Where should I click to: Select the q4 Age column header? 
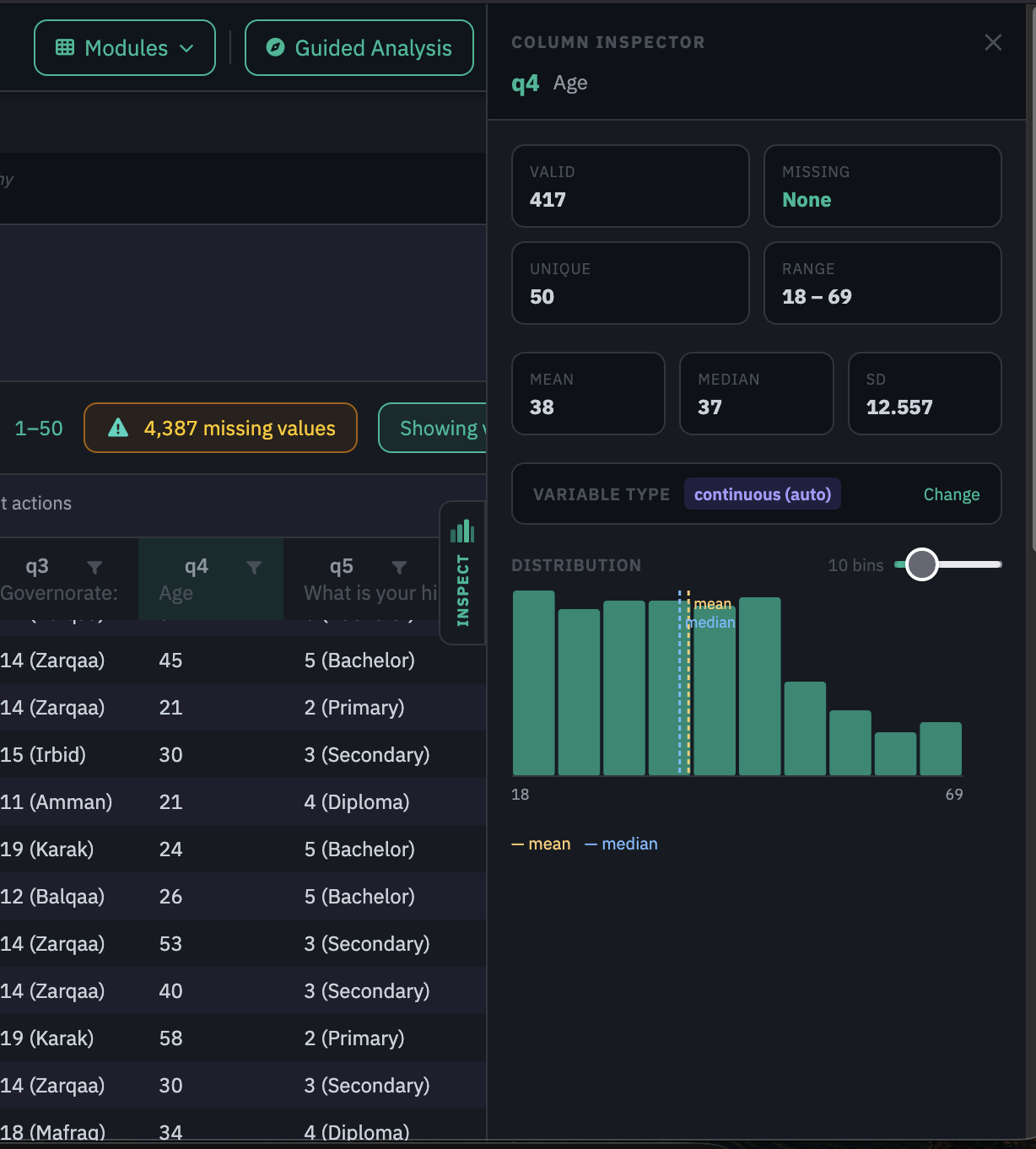tap(211, 580)
